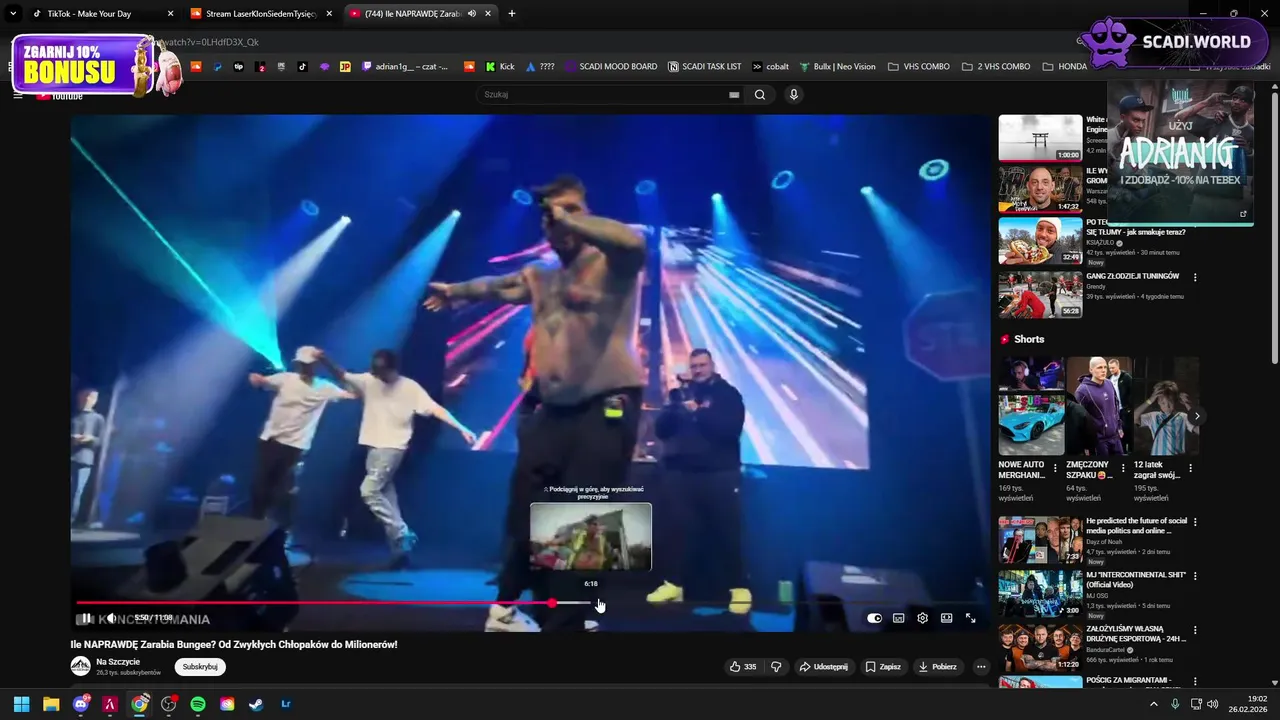
Task: Open the Bullx | Neo Vision bookmark
Action: pos(837,67)
